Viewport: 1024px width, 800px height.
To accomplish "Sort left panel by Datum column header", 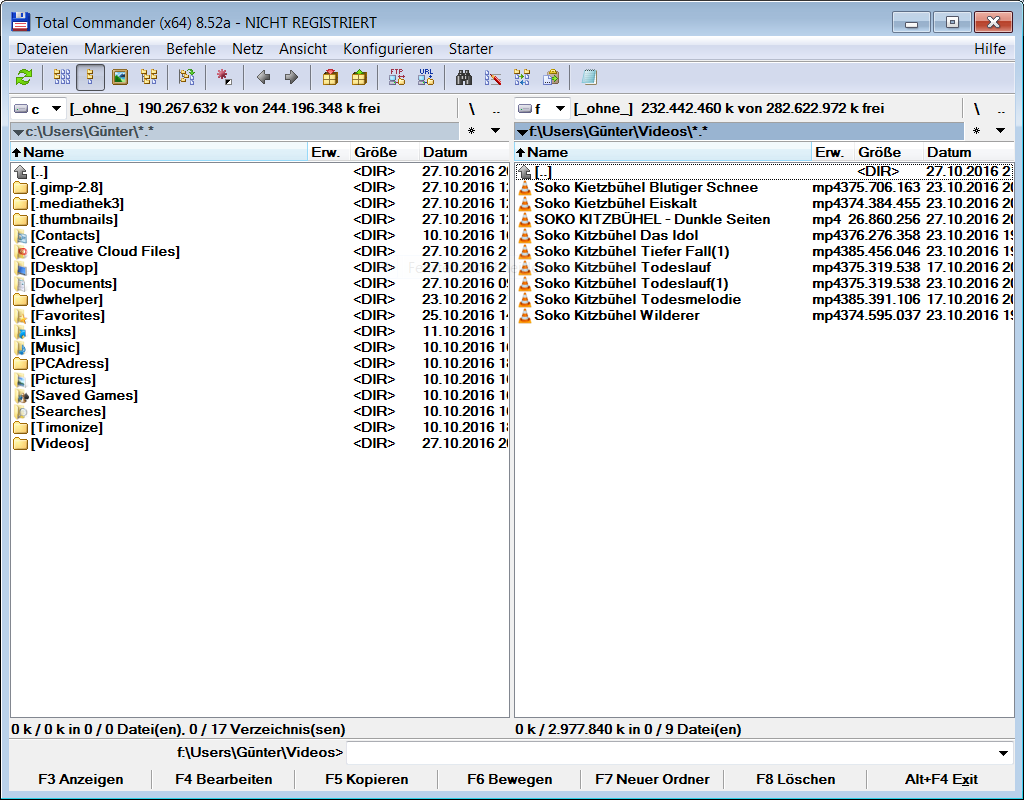I will 463,152.
